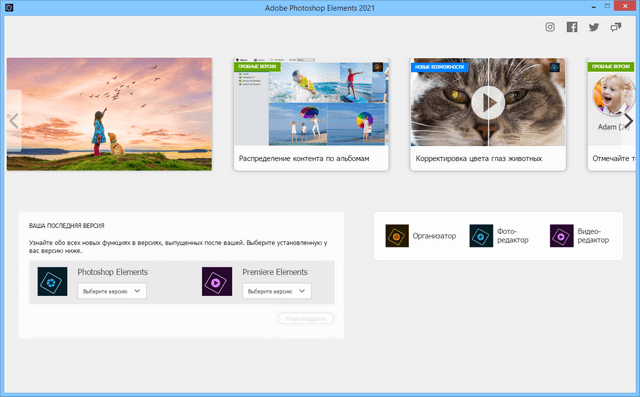Image resolution: width=640 pixels, height=397 pixels.
Task: Open Premiere Elements version dropdown
Action: pyautogui.click(x=277, y=291)
